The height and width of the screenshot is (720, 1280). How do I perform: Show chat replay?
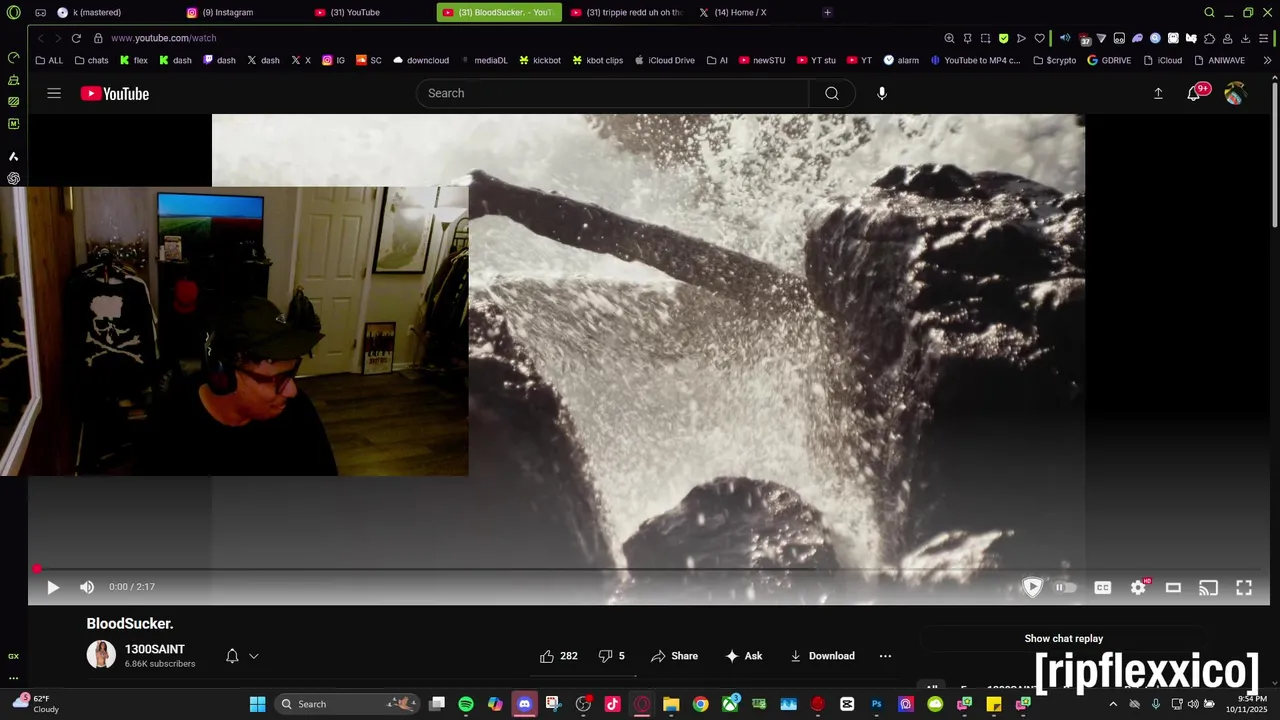click(x=1064, y=638)
